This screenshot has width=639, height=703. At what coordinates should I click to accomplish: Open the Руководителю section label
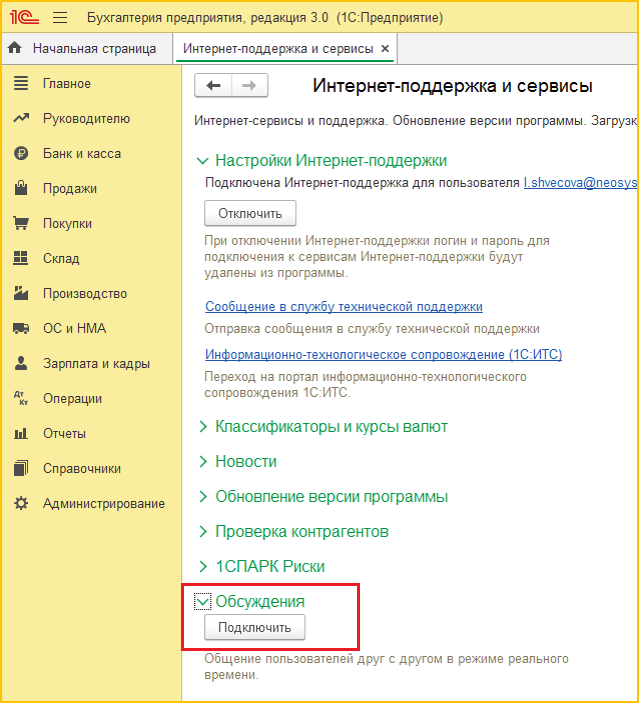87,119
